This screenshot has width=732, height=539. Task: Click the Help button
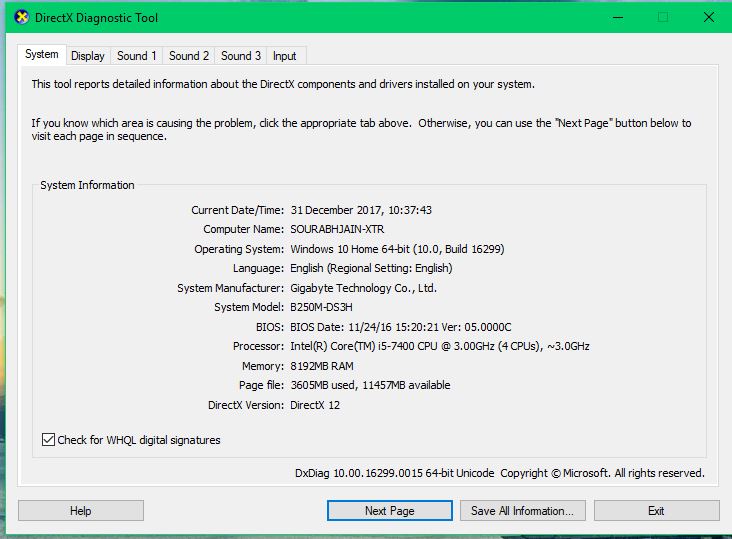(81, 511)
